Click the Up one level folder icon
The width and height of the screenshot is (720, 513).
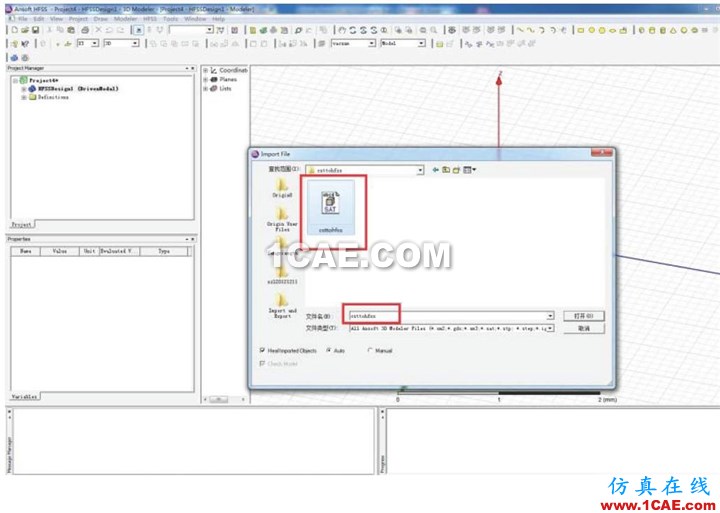[x=446, y=170]
